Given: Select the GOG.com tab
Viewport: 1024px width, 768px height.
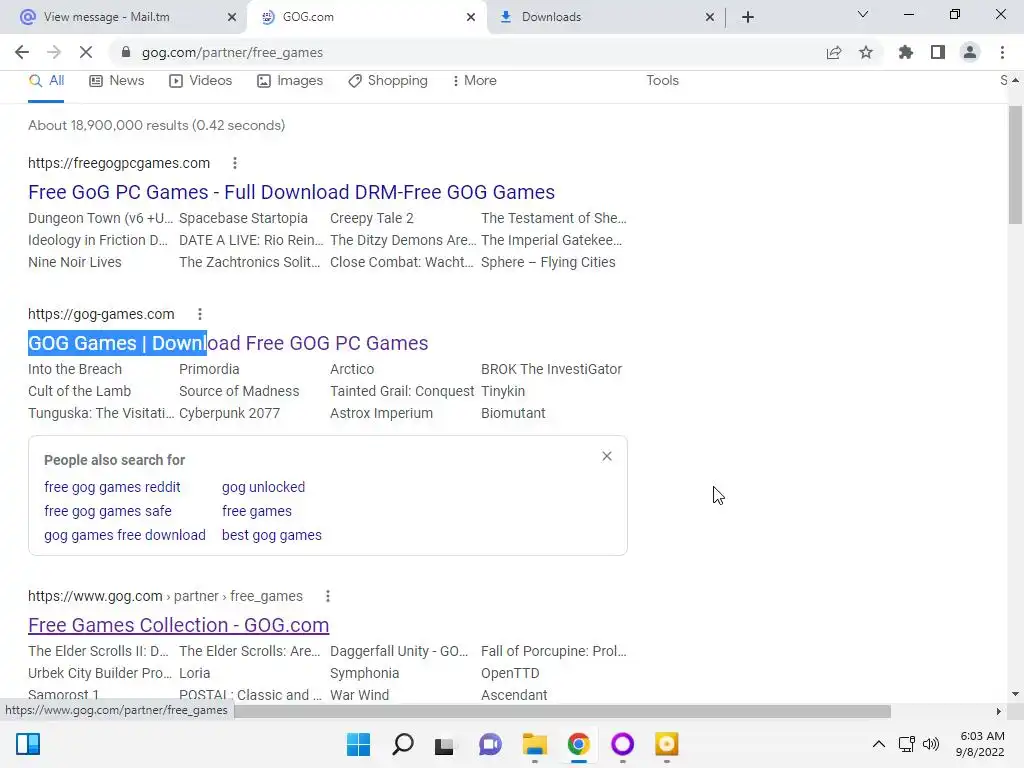Looking at the screenshot, I should [308, 17].
